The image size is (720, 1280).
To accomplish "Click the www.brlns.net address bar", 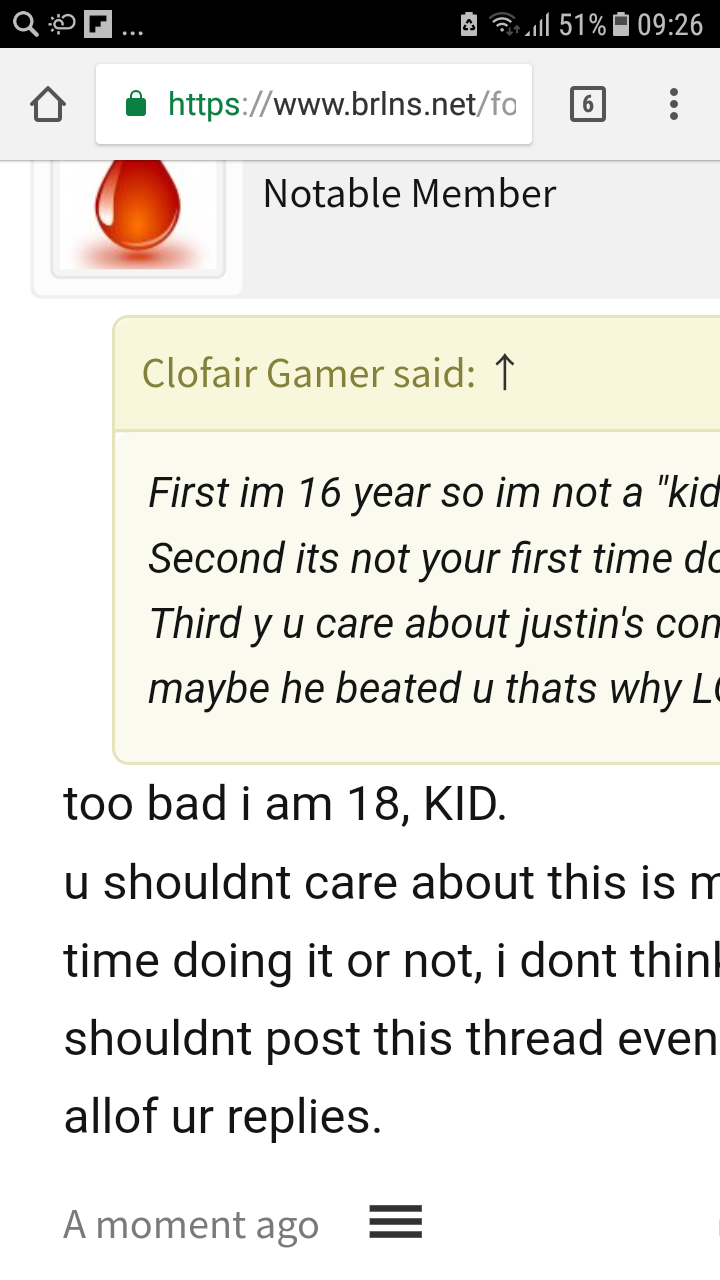I will pyautogui.click(x=314, y=104).
